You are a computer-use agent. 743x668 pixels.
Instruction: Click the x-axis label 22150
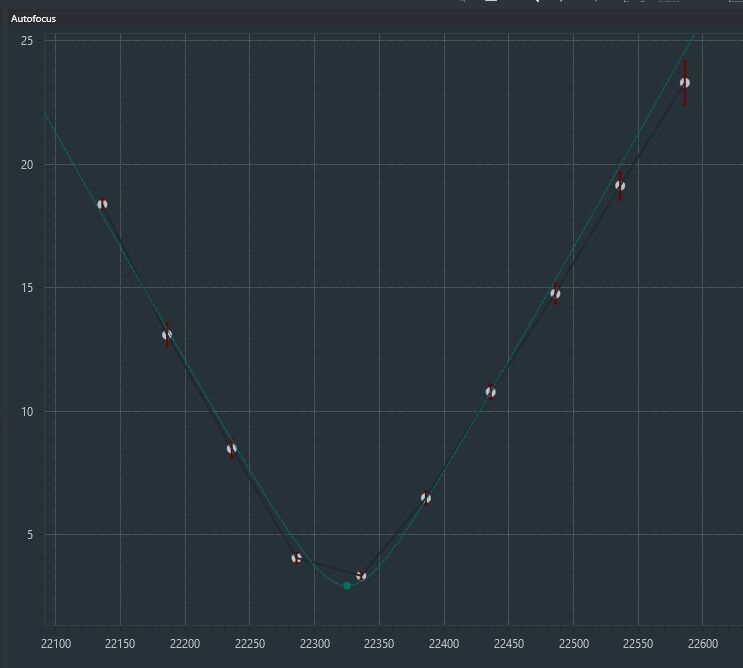120,644
